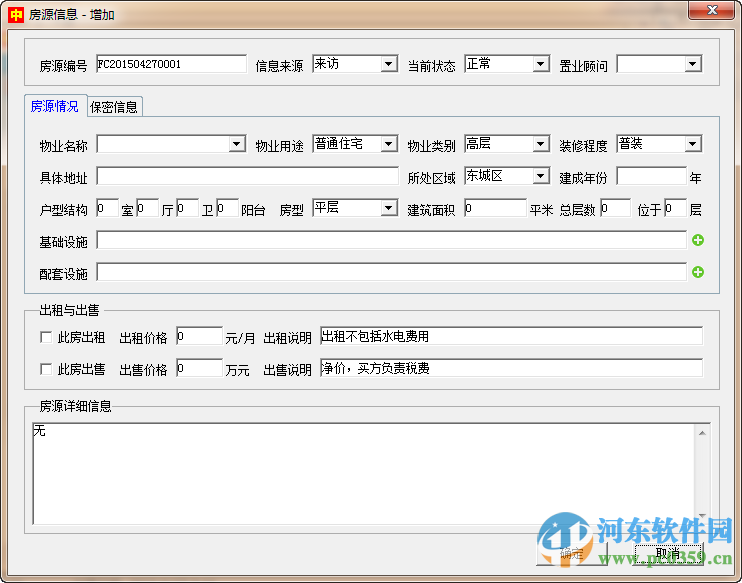Click the green plus icon beside 配套设施

(698, 272)
